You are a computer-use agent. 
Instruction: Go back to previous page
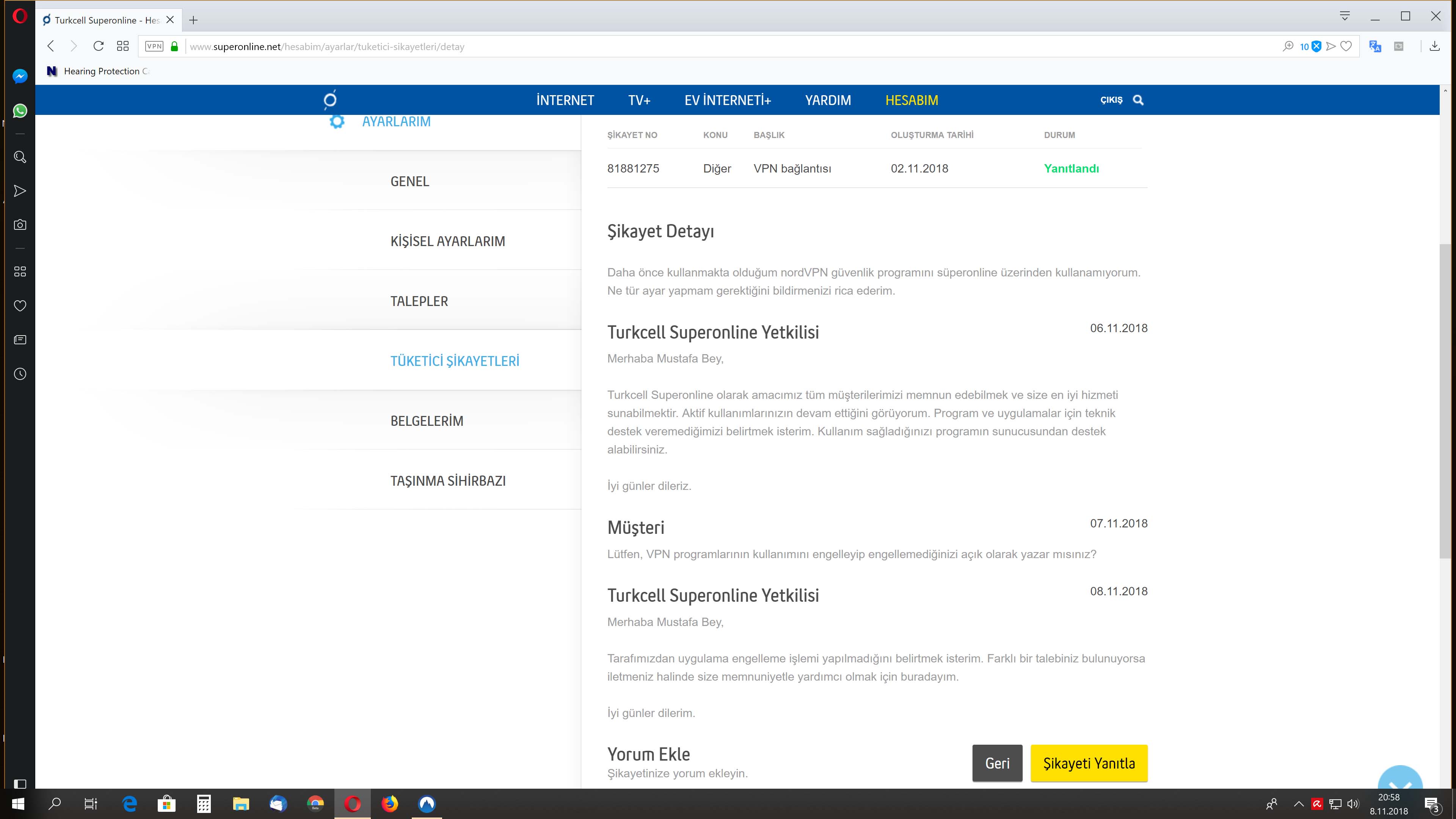click(51, 46)
